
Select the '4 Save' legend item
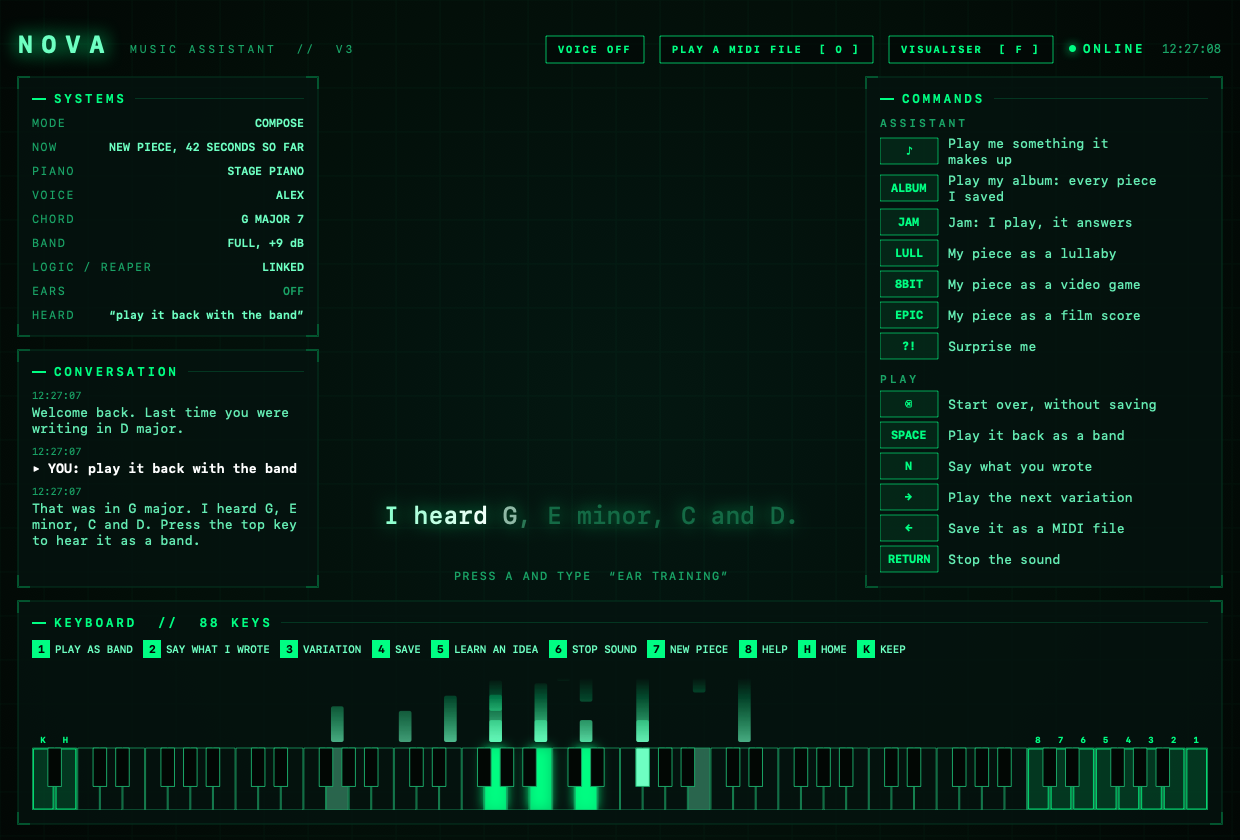(x=397, y=649)
